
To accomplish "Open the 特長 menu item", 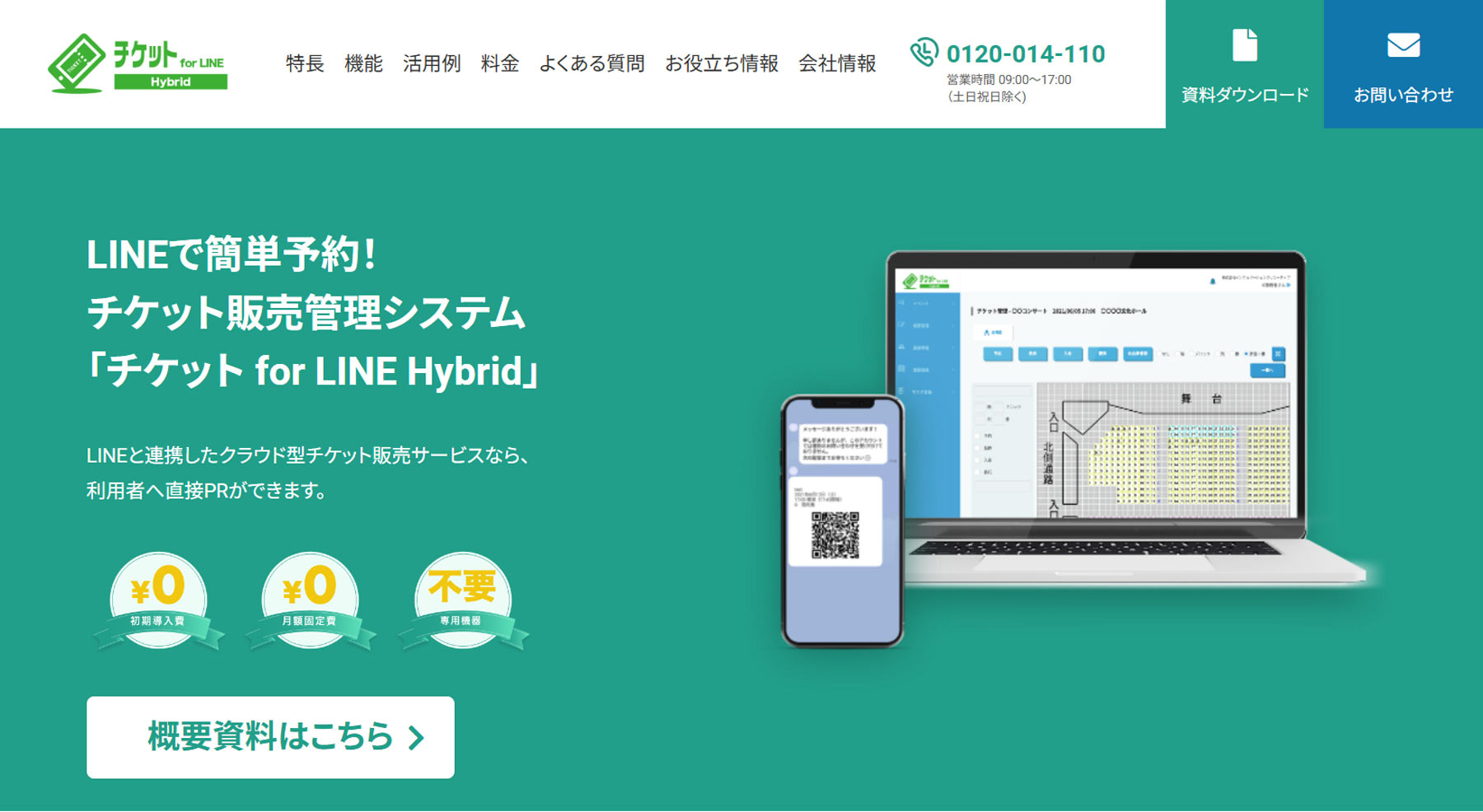I will coord(305,63).
